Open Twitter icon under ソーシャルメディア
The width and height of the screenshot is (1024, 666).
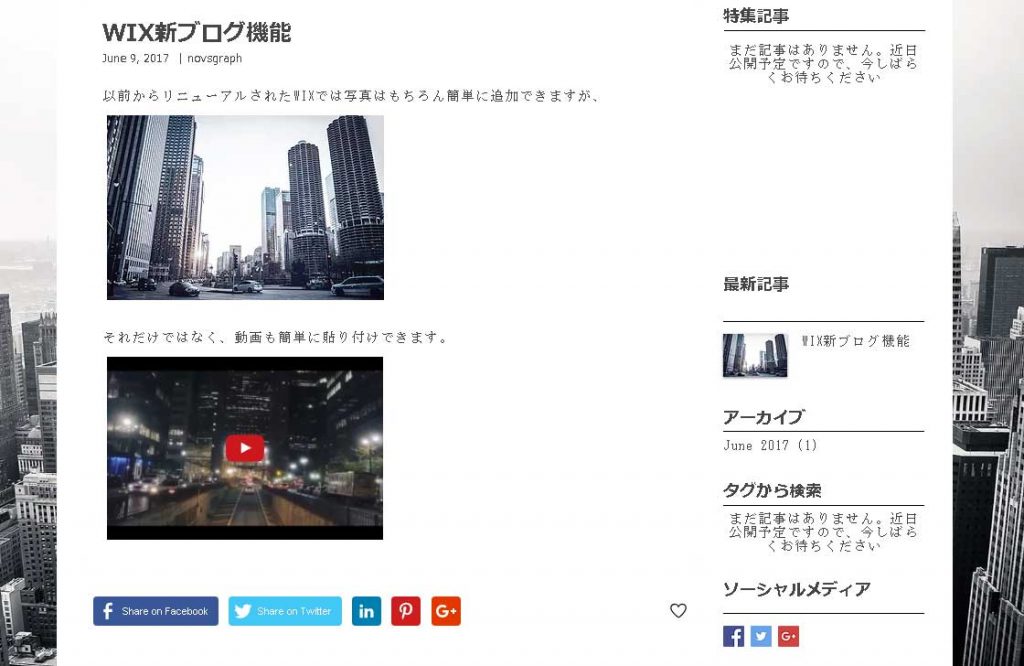point(761,636)
